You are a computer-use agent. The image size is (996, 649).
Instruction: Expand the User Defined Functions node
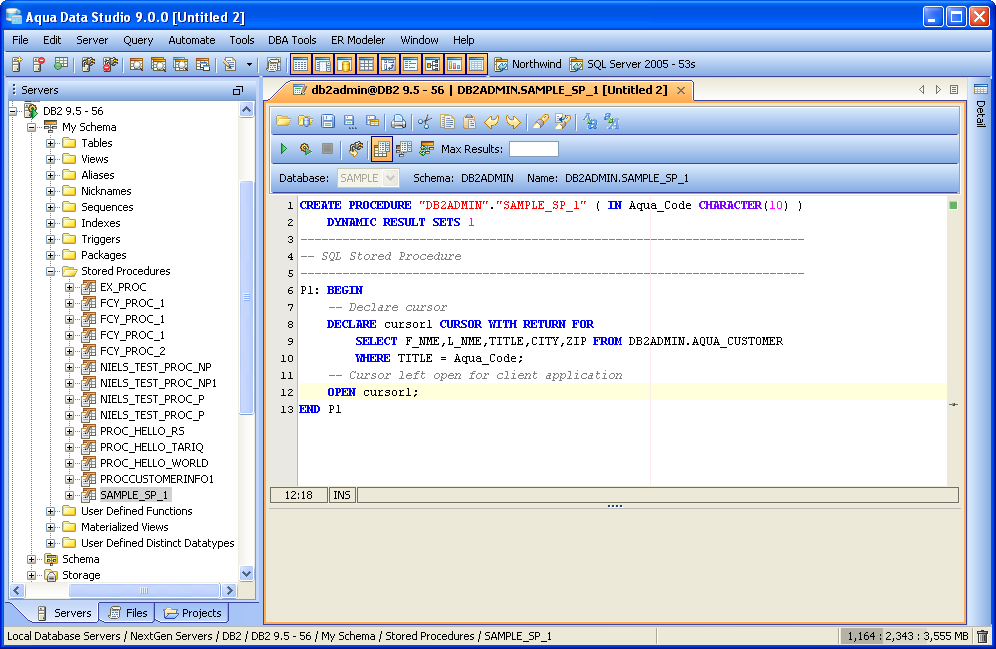click(x=51, y=511)
